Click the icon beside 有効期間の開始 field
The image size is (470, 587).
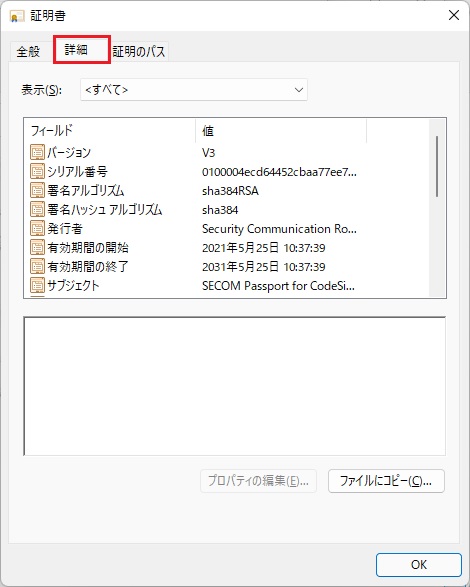click(37, 247)
